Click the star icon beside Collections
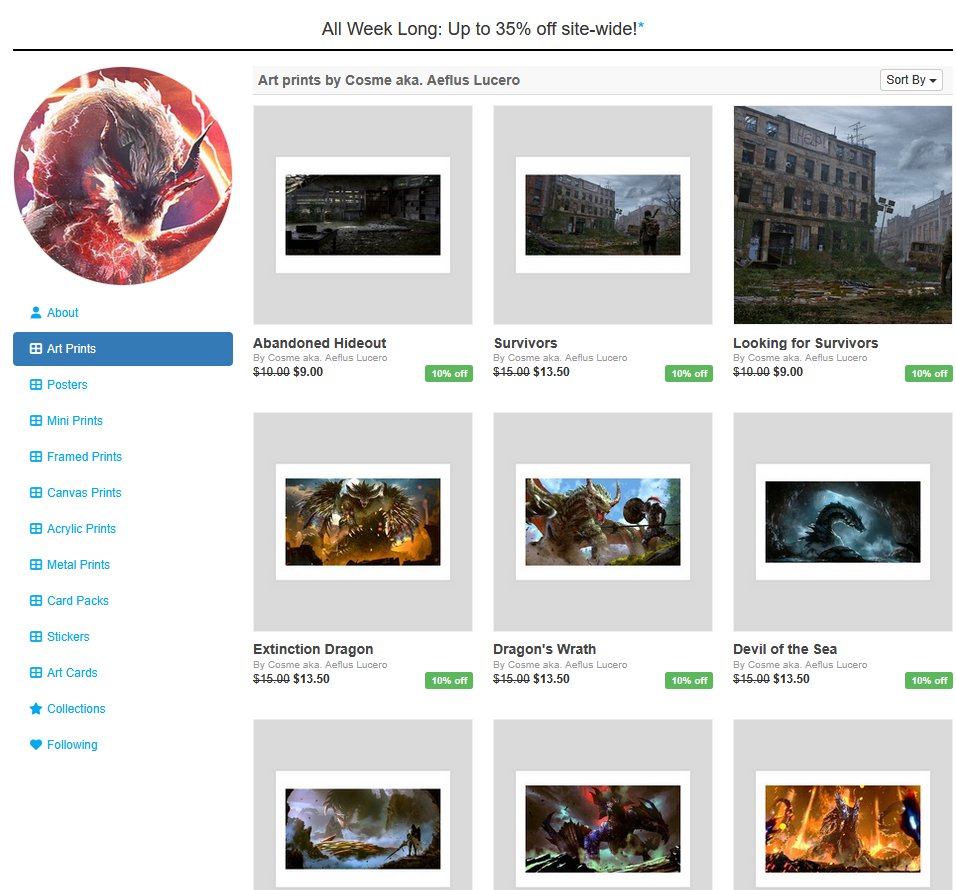Viewport: 956px width, 890px height. click(x=36, y=708)
